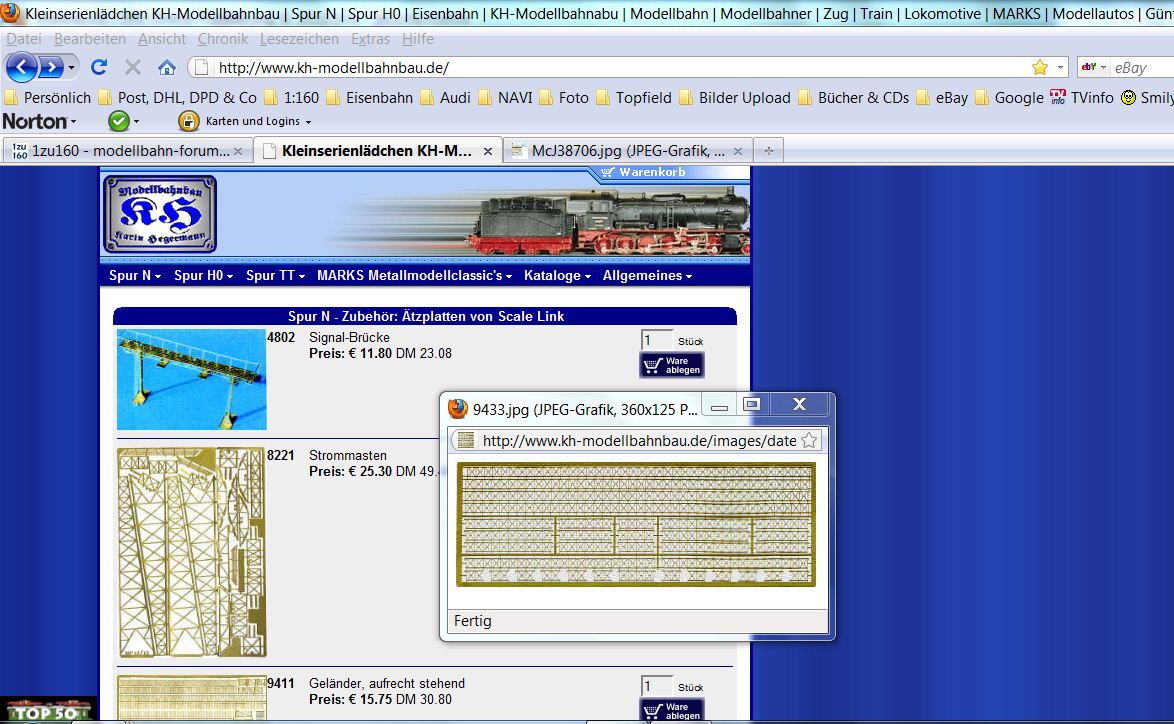Click the Norton green checkmark status icon

(118, 121)
